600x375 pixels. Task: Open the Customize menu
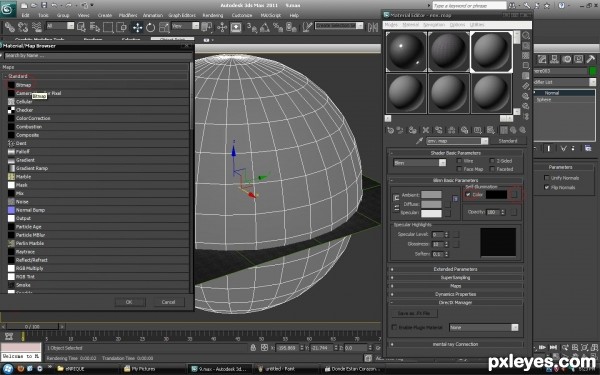click(242, 15)
